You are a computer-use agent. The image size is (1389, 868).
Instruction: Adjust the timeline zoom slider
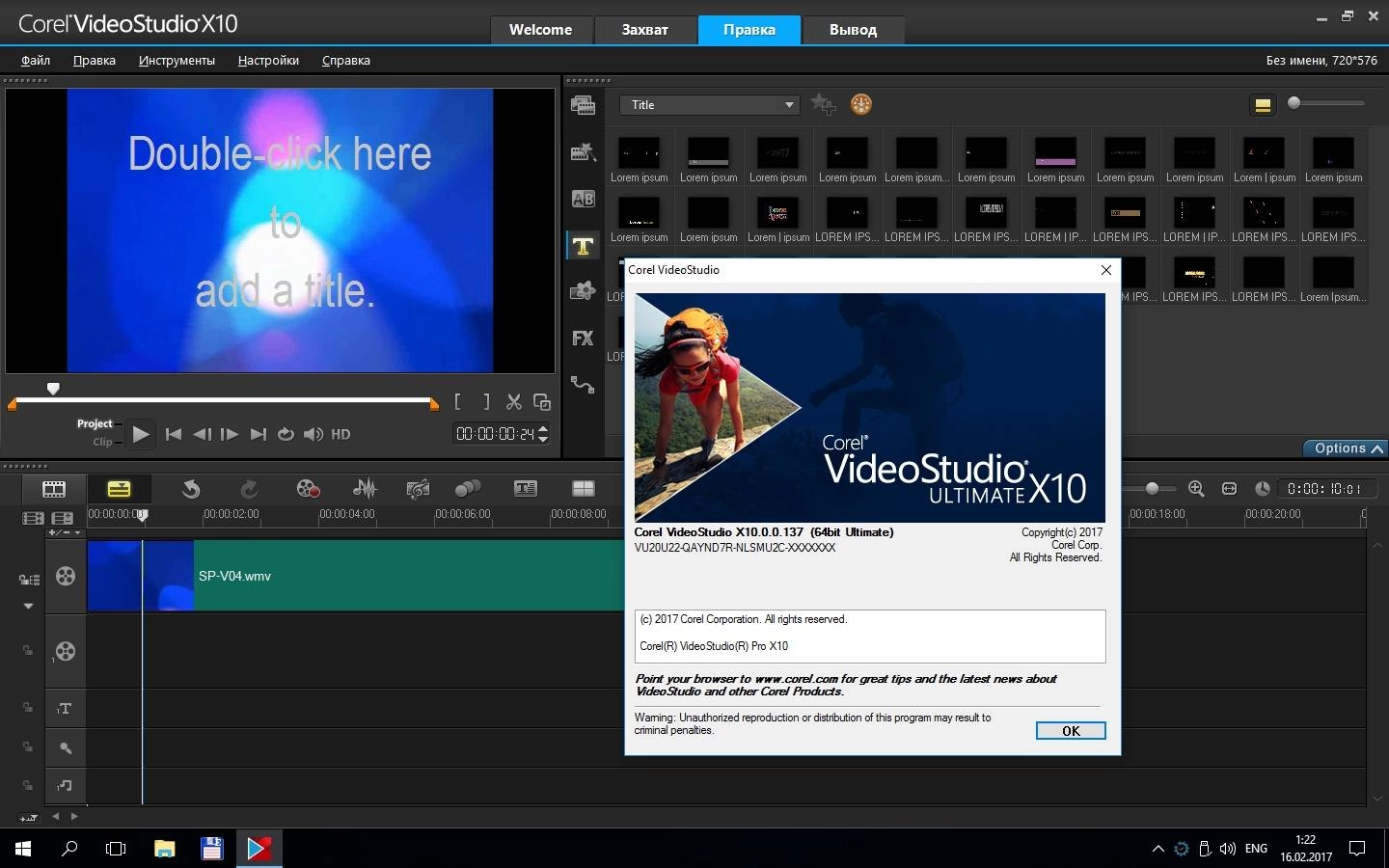pos(1152,489)
